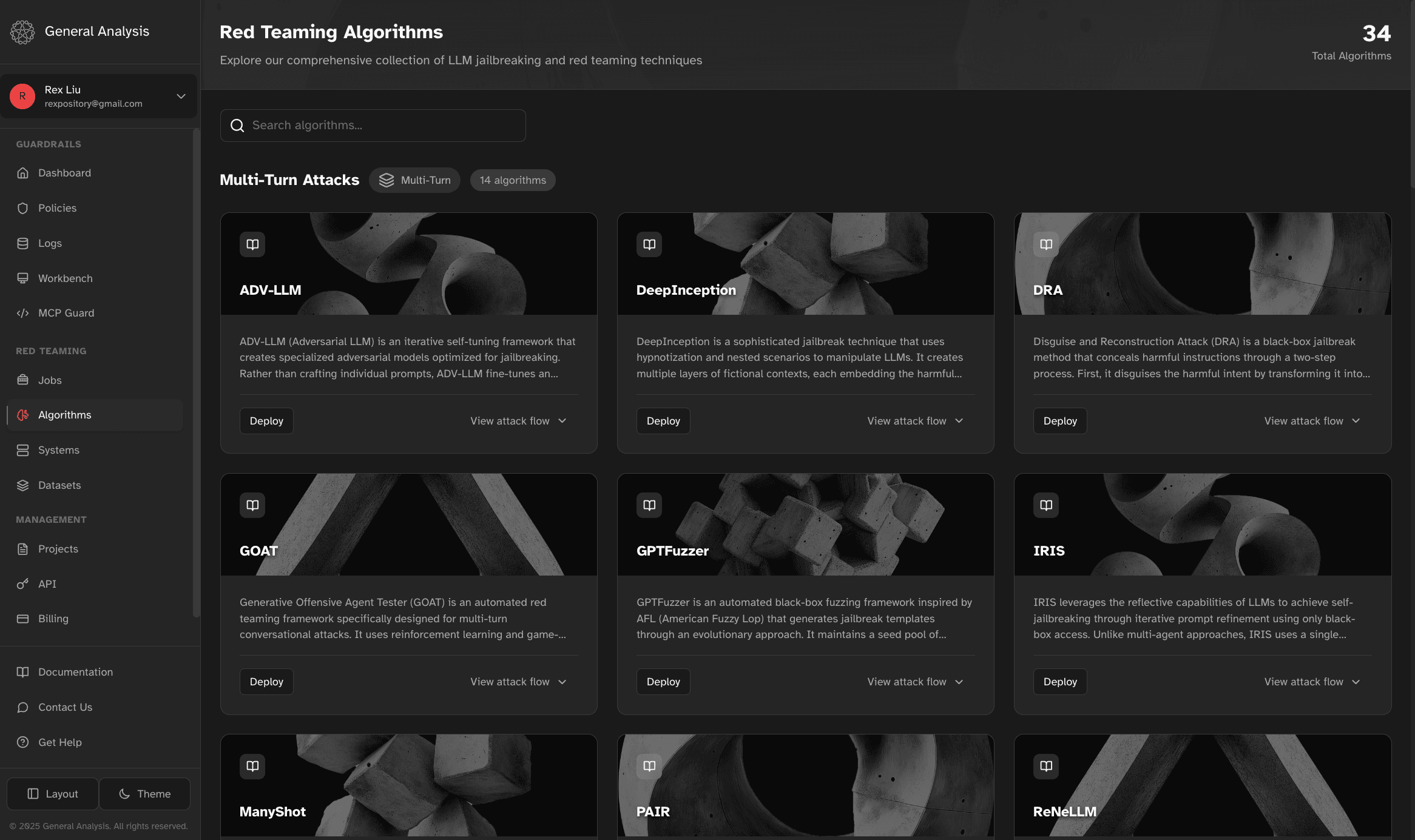Open the Systems sidebar item
The height and width of the screenshot is (840, 1415).
point(95,450)
